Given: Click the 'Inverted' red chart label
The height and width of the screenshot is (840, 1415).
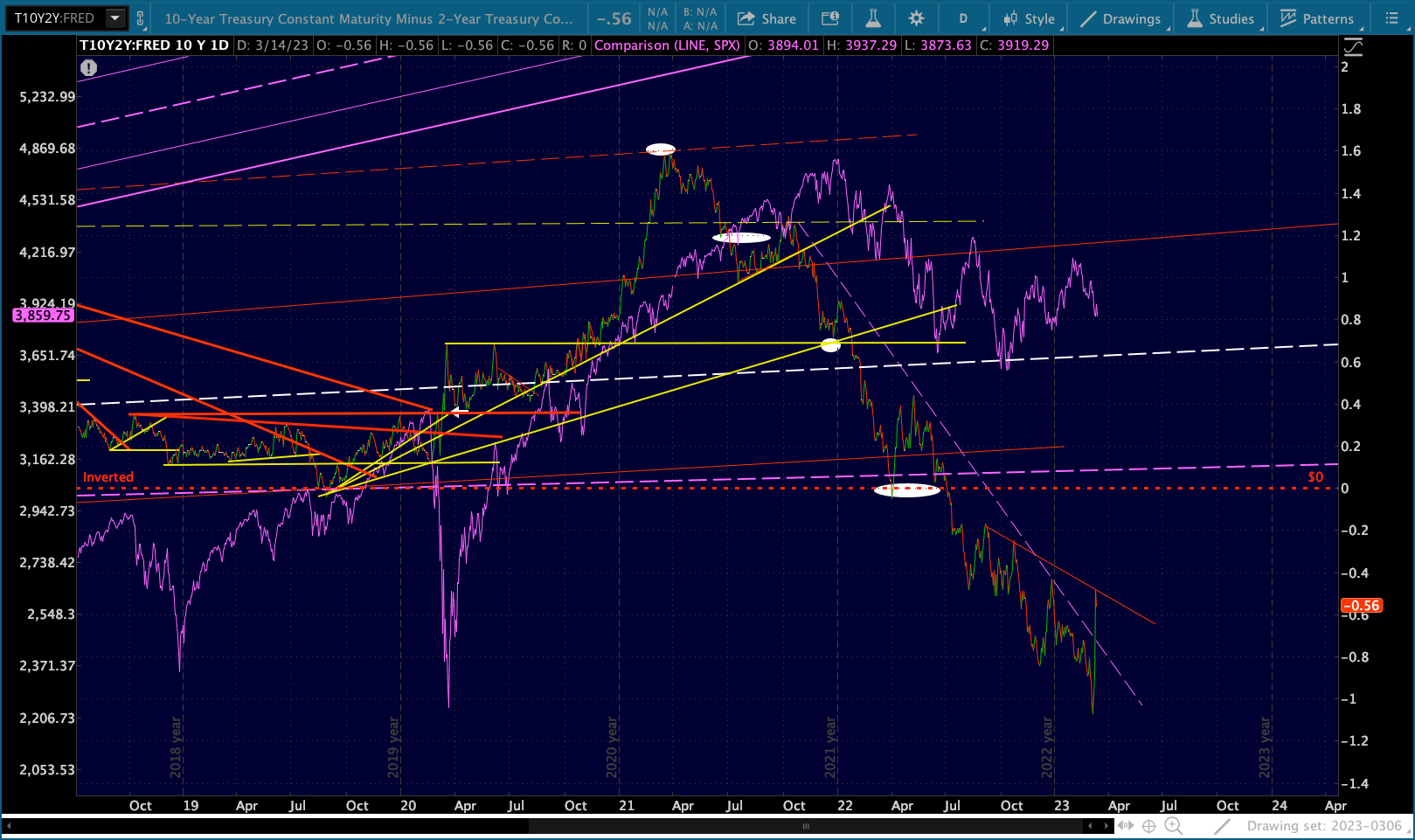Looking at the screenshot, I should 108,477.
